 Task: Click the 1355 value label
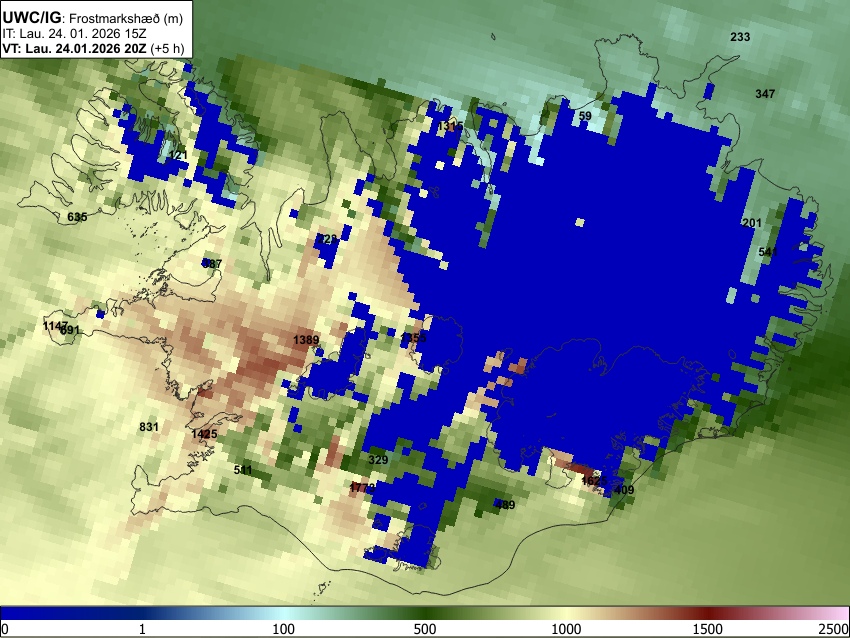tap(413, 338)
